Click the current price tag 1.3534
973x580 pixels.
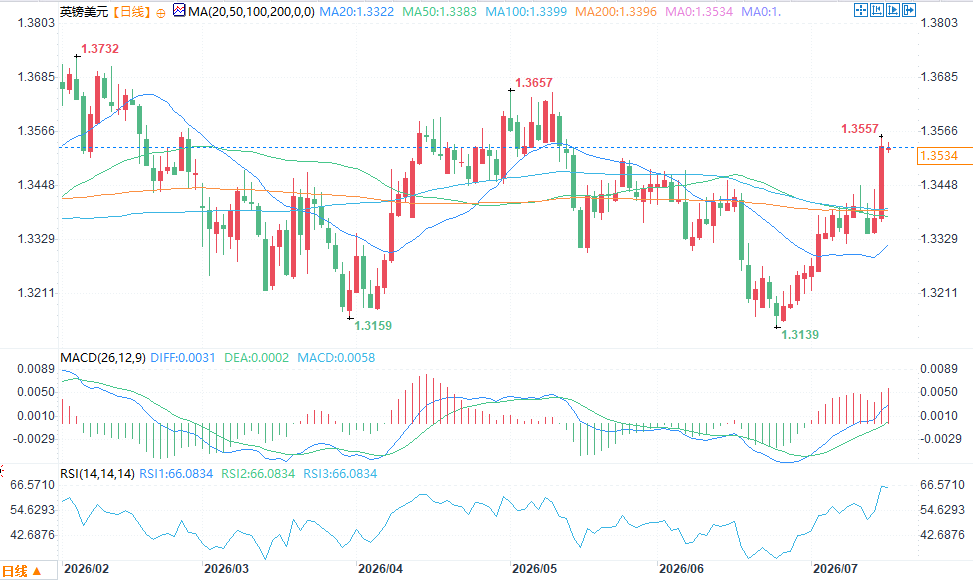(x=938, y=156)
